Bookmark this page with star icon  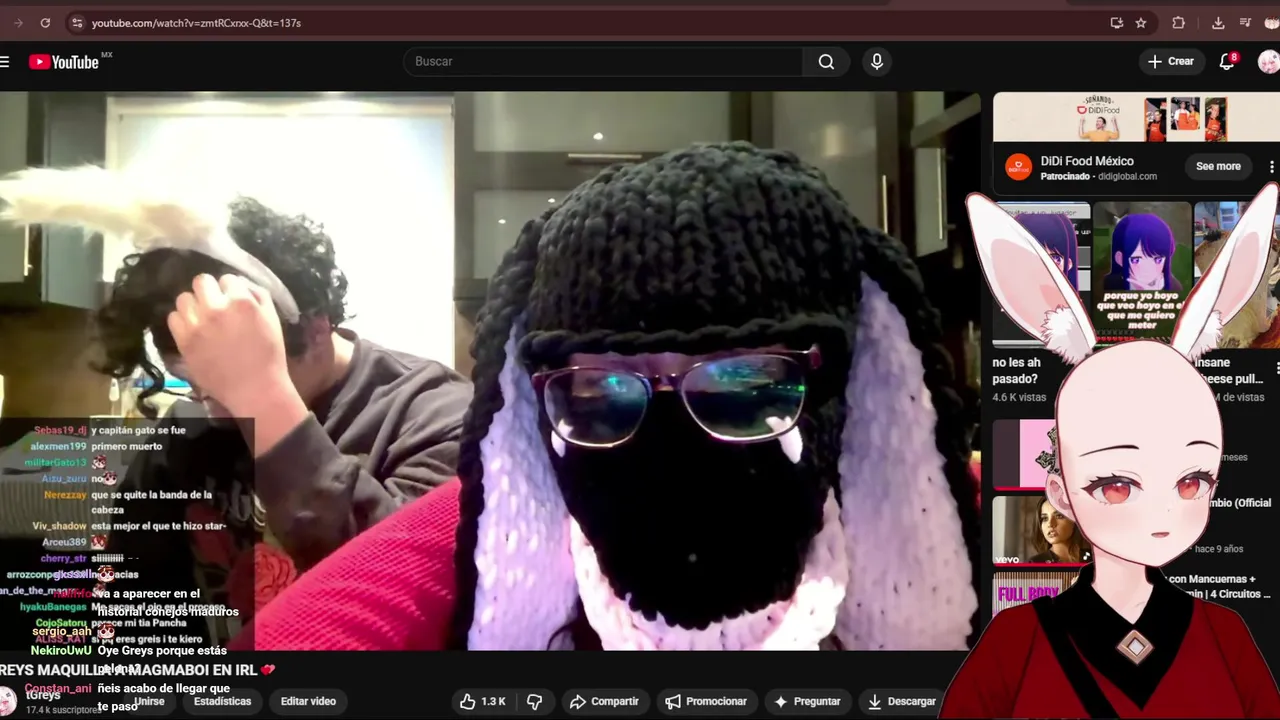pyautogui.click(x=1141, y=22)
